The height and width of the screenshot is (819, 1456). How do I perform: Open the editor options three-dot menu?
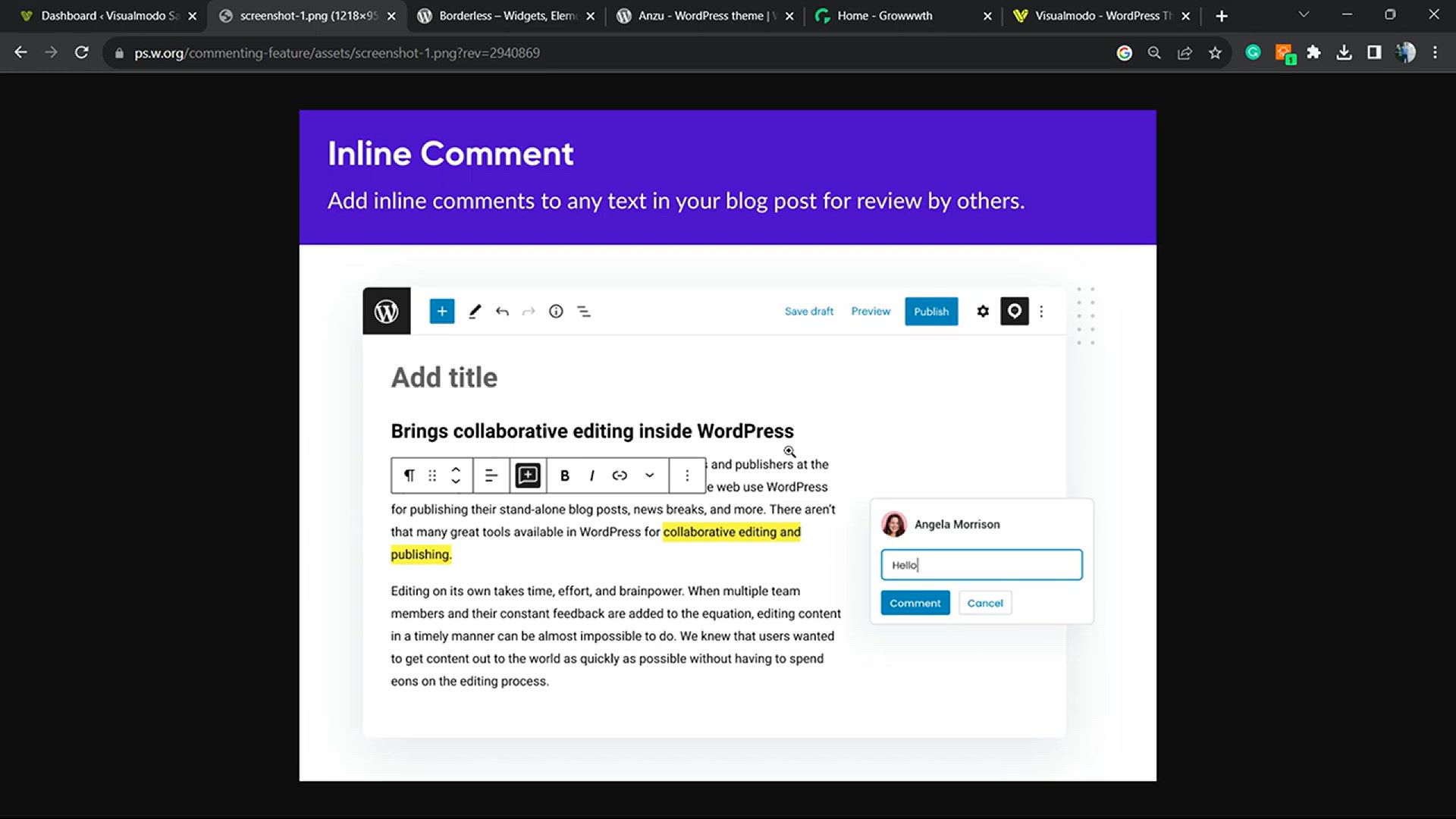1041,311
